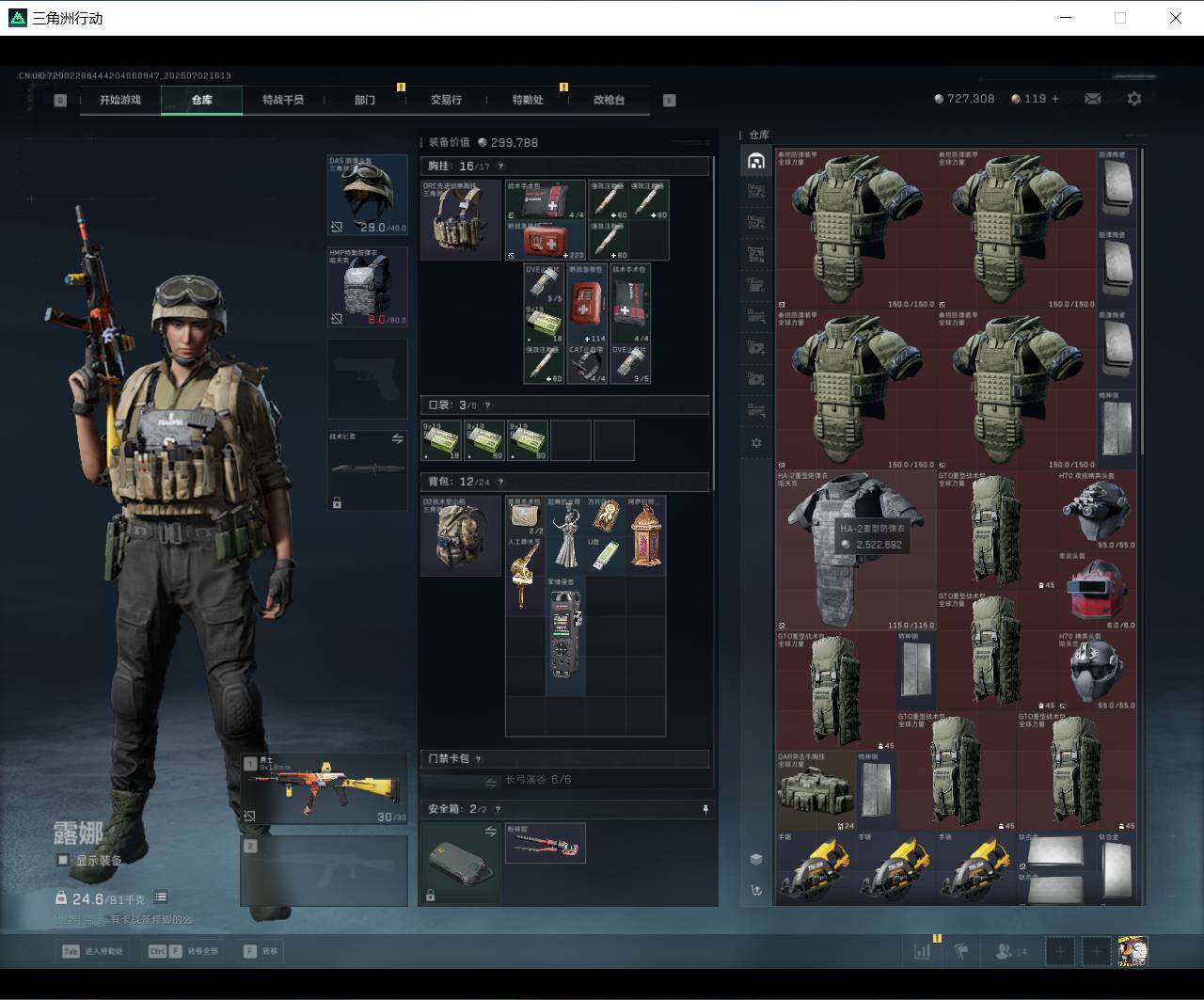Click the anchor sort icon in warehouse sidebar

point(755,889)
